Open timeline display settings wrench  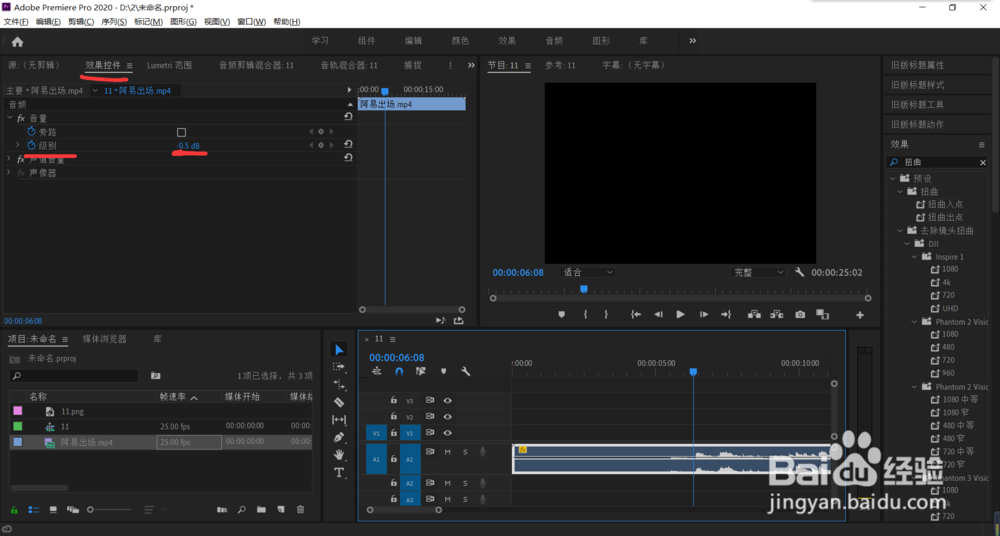pos(466,371)
